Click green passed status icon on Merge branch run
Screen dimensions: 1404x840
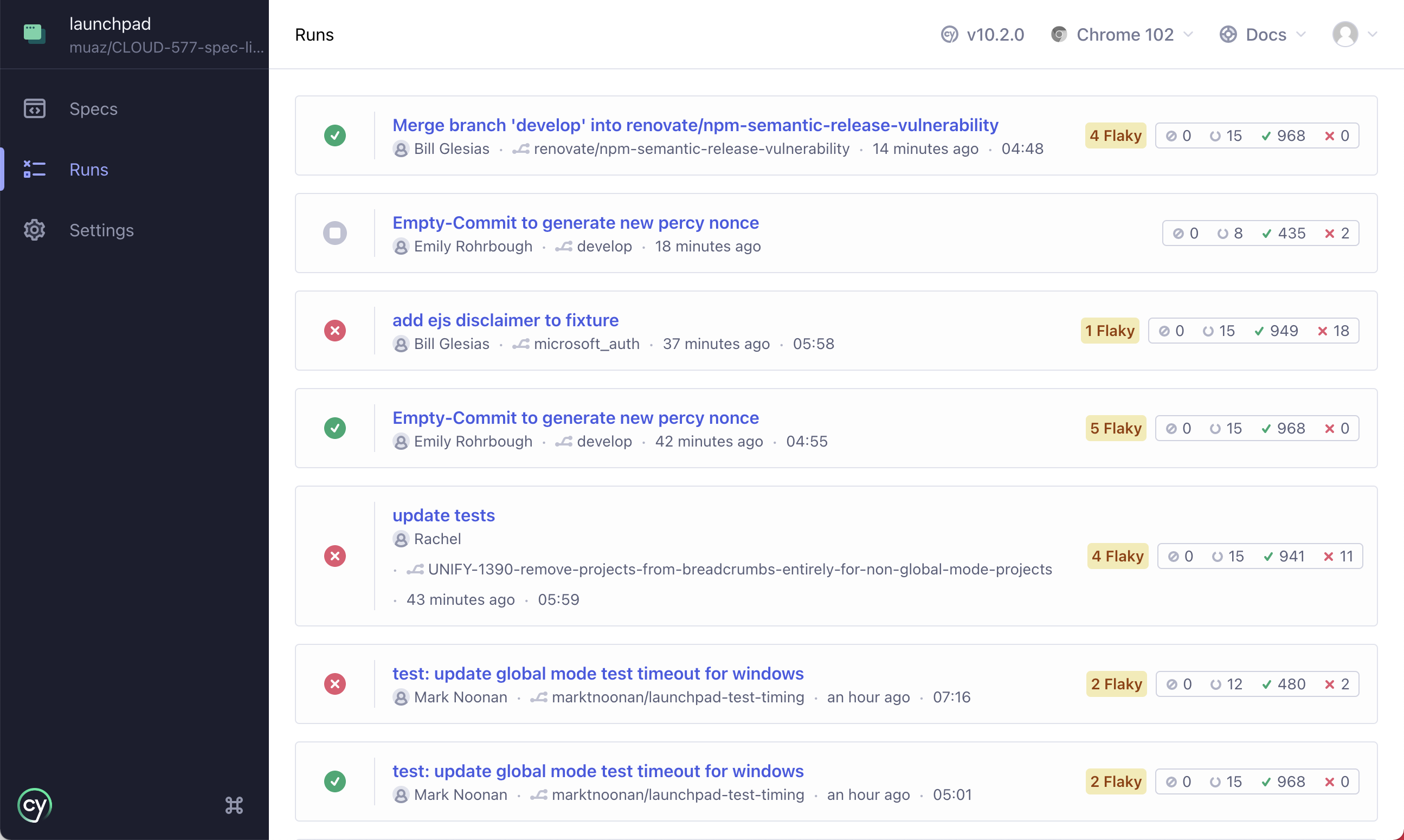335,135
